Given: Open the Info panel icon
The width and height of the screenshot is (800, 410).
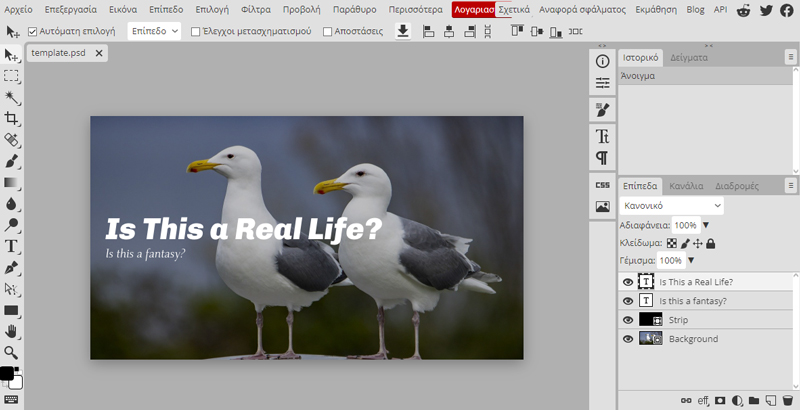Looking at the screenshot, I should [603, 61].
